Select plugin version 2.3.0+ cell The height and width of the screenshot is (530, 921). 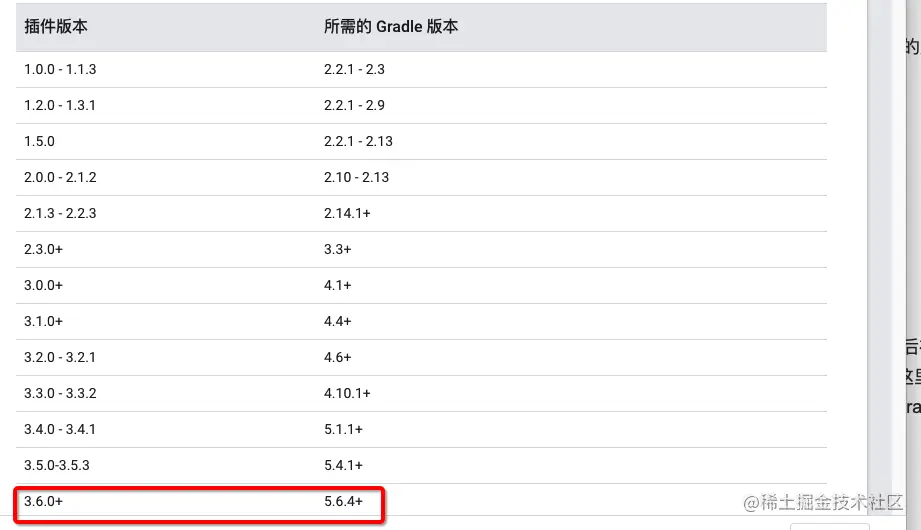click(x=43, y=249)
